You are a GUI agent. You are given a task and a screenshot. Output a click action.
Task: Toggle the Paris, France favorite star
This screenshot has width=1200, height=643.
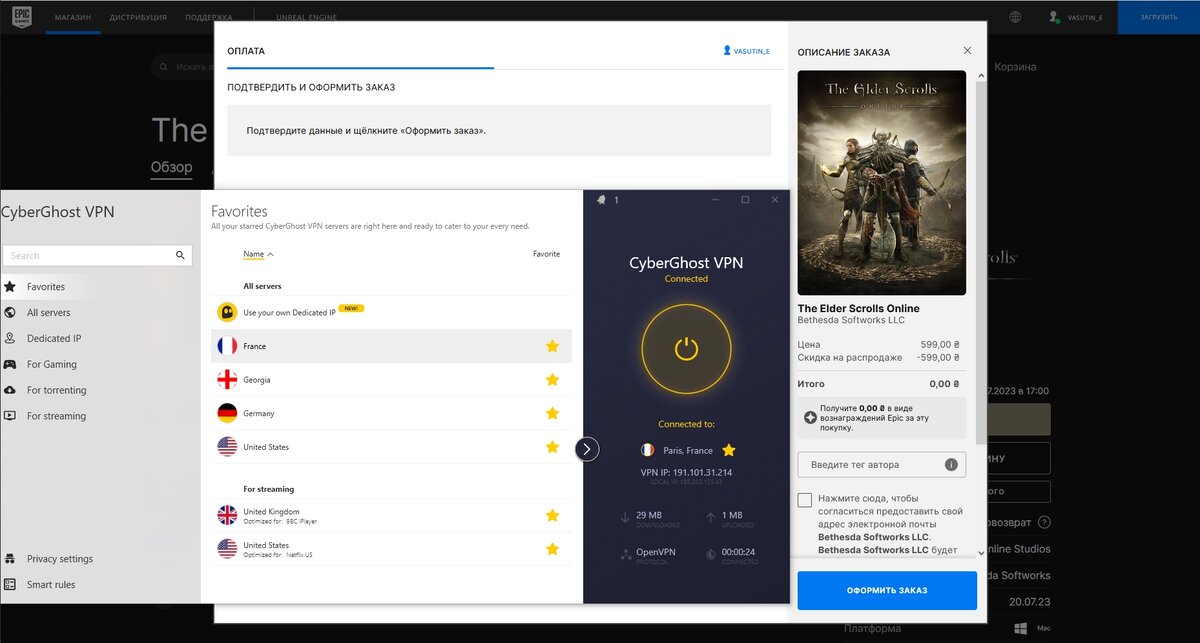tap(729, 450)
